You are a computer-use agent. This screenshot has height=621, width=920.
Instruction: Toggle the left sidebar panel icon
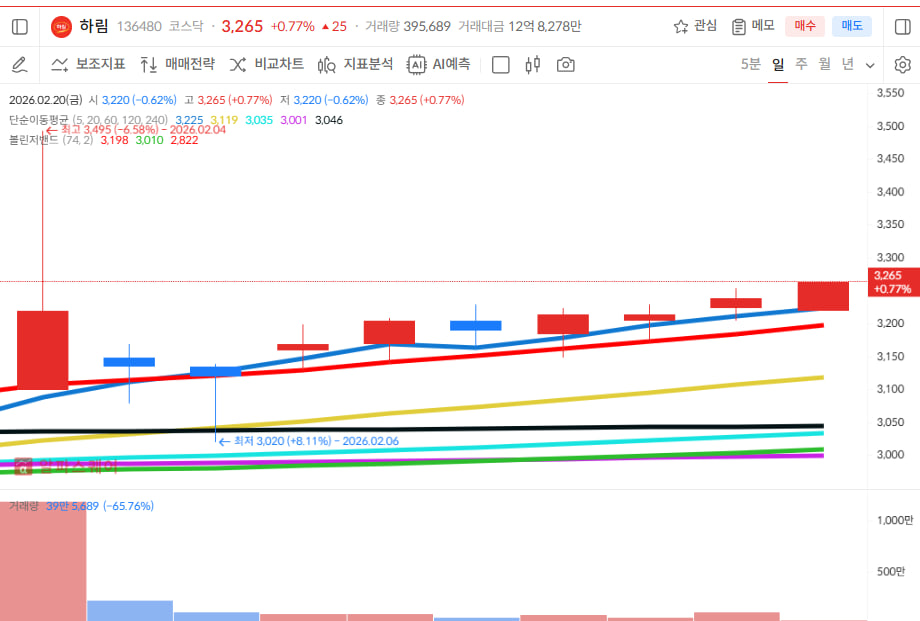coord(20,26)
